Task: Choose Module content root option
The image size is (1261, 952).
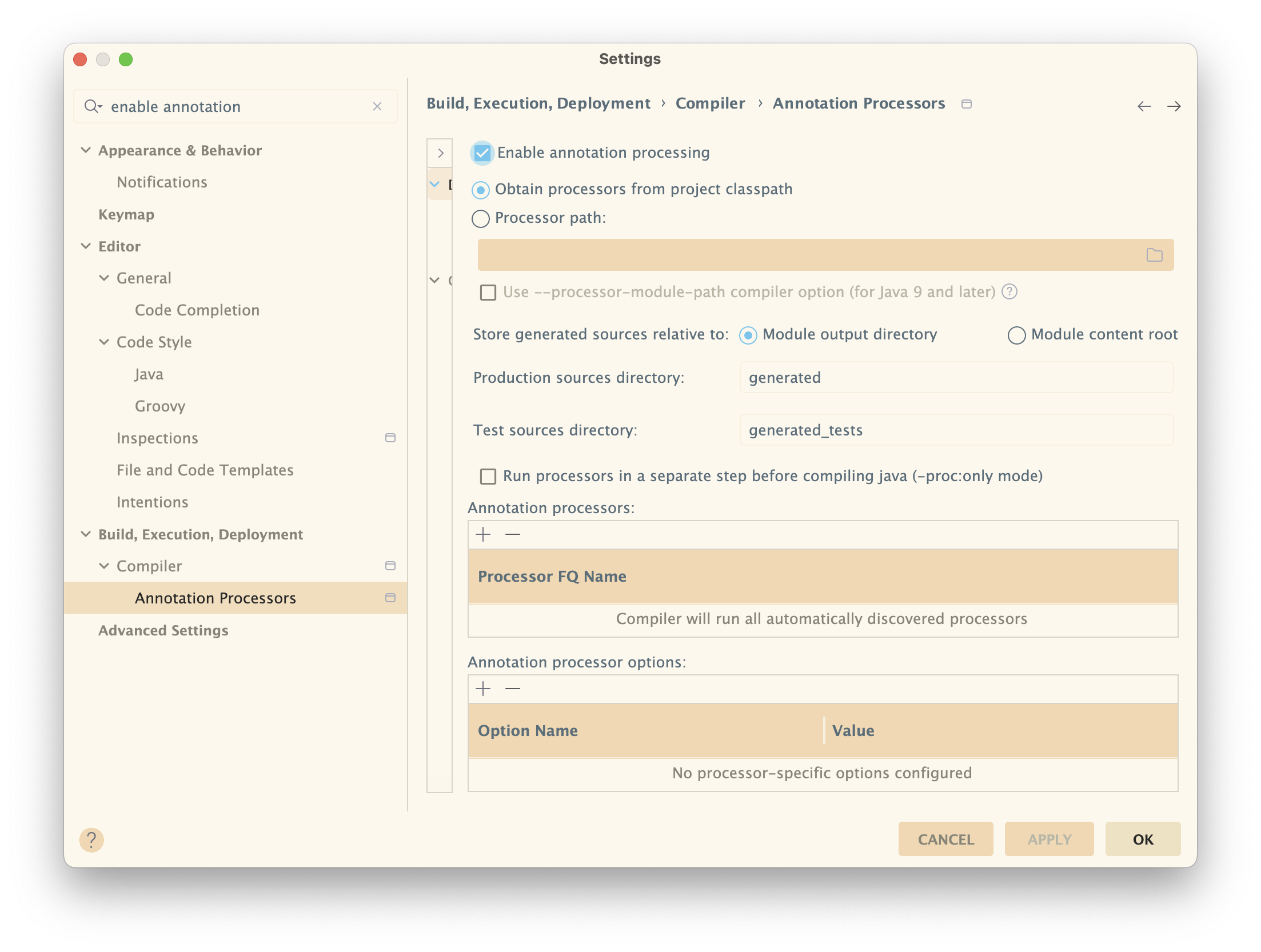Action: point(1016,335)
